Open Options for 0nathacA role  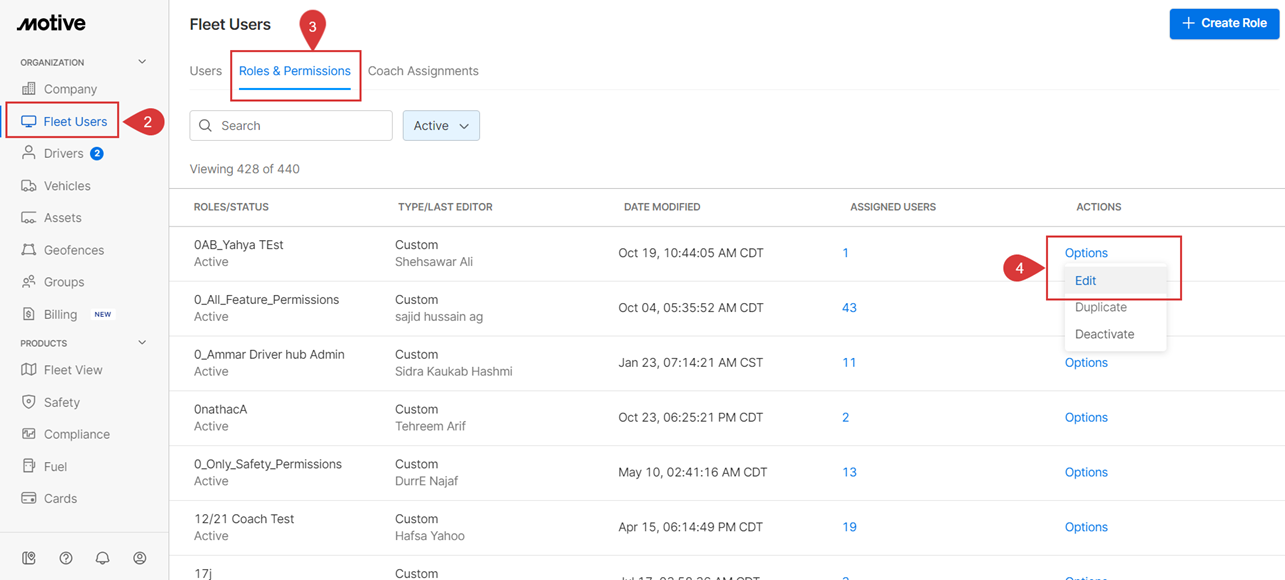(x=1086, y=418)
